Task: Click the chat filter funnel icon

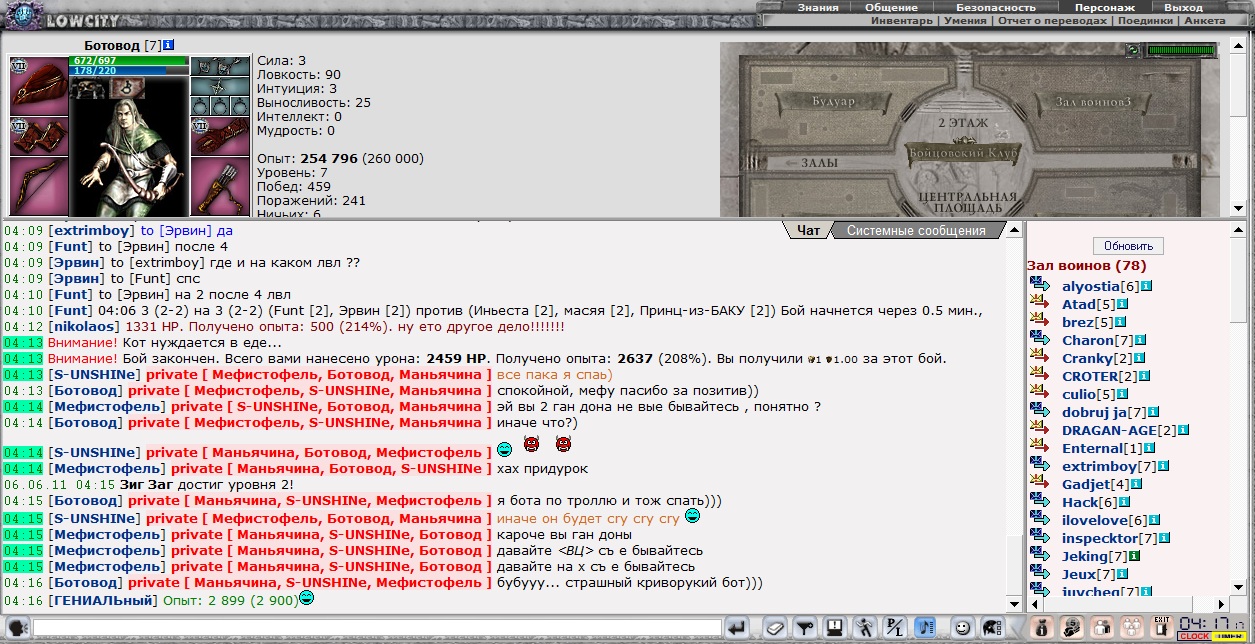Action: 805,628
